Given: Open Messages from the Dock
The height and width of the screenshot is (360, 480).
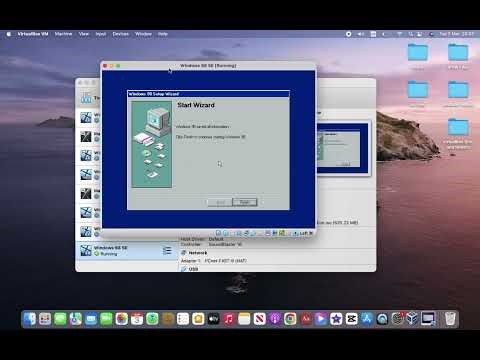Looking at the screenshot, I should point(60,319).
